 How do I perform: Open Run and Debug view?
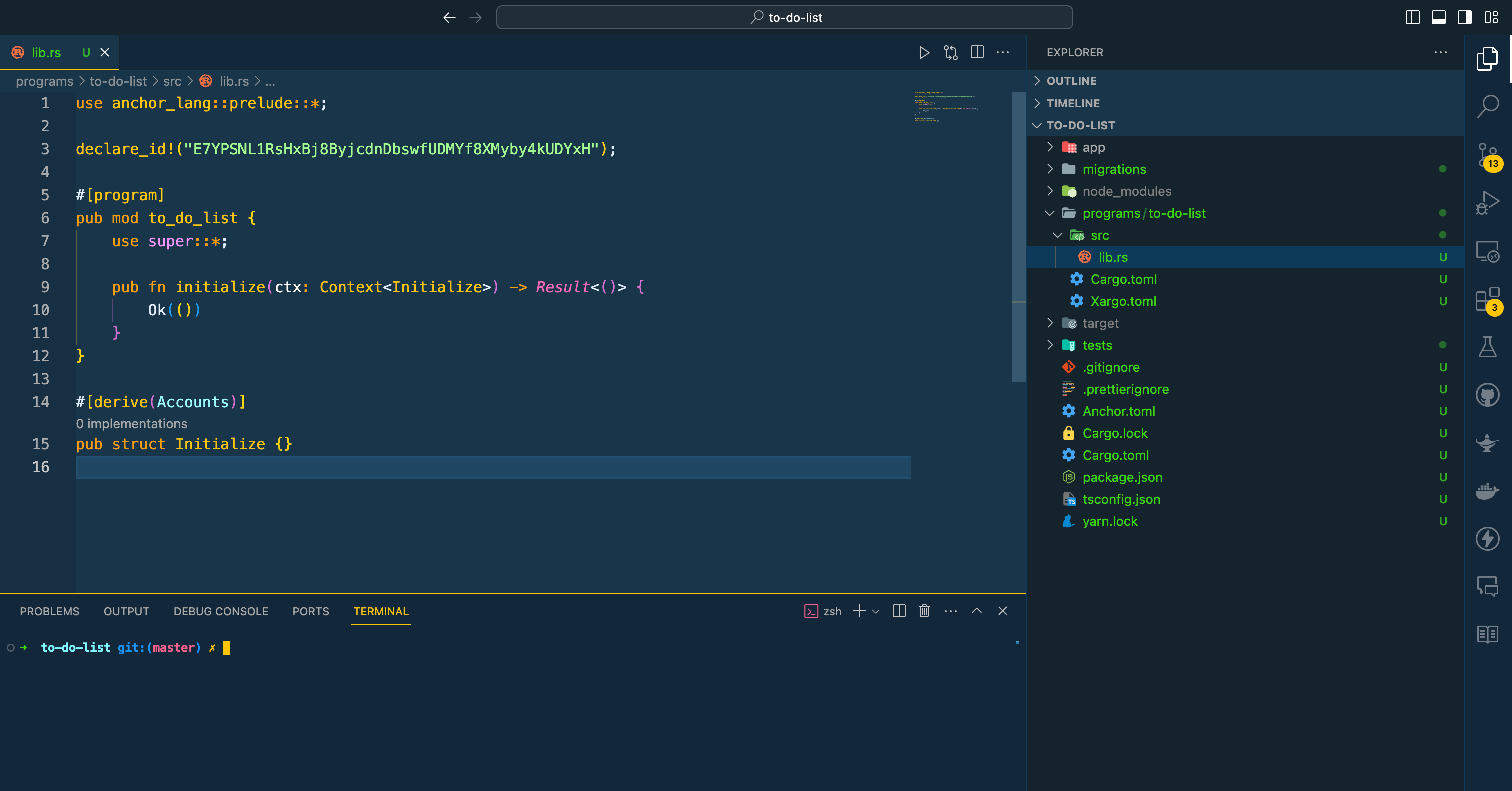tap(1487, 203)
